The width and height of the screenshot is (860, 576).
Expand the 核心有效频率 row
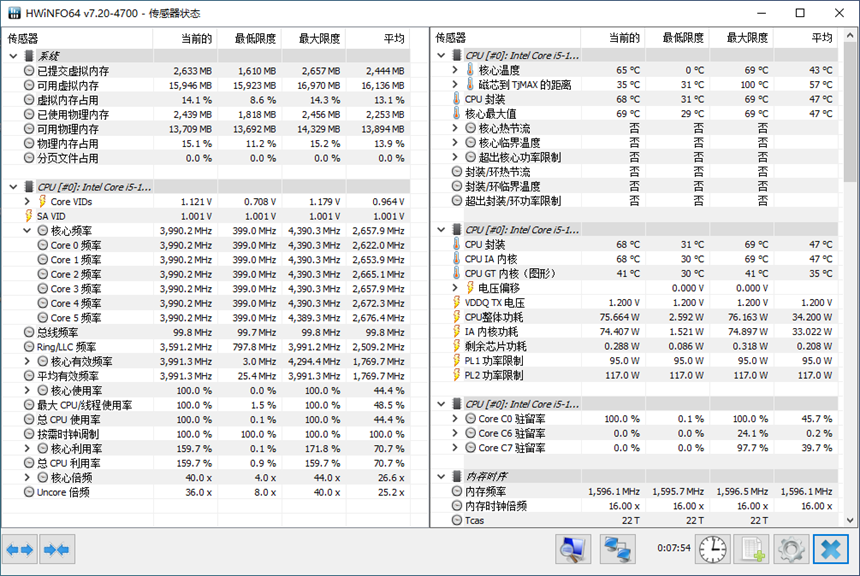coord(27,361)
